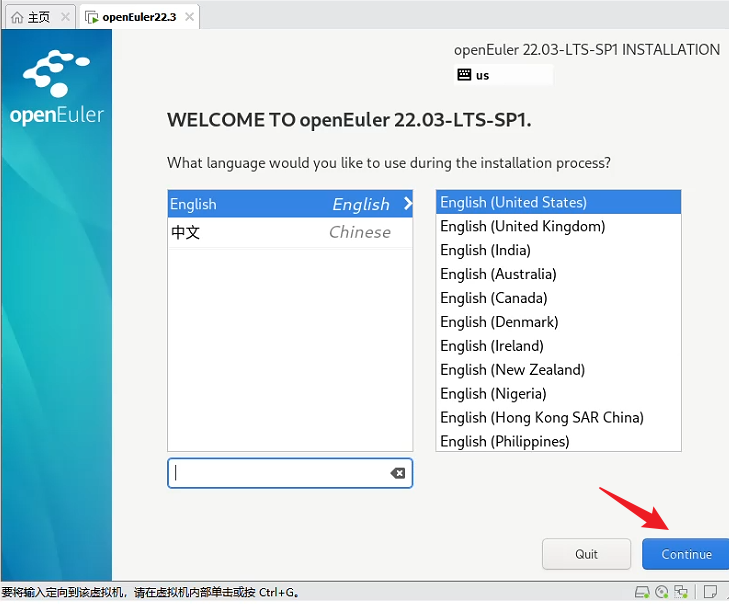Click the Continue button
729x604 pixels.
pyautogui.click(x=685, y=554)
